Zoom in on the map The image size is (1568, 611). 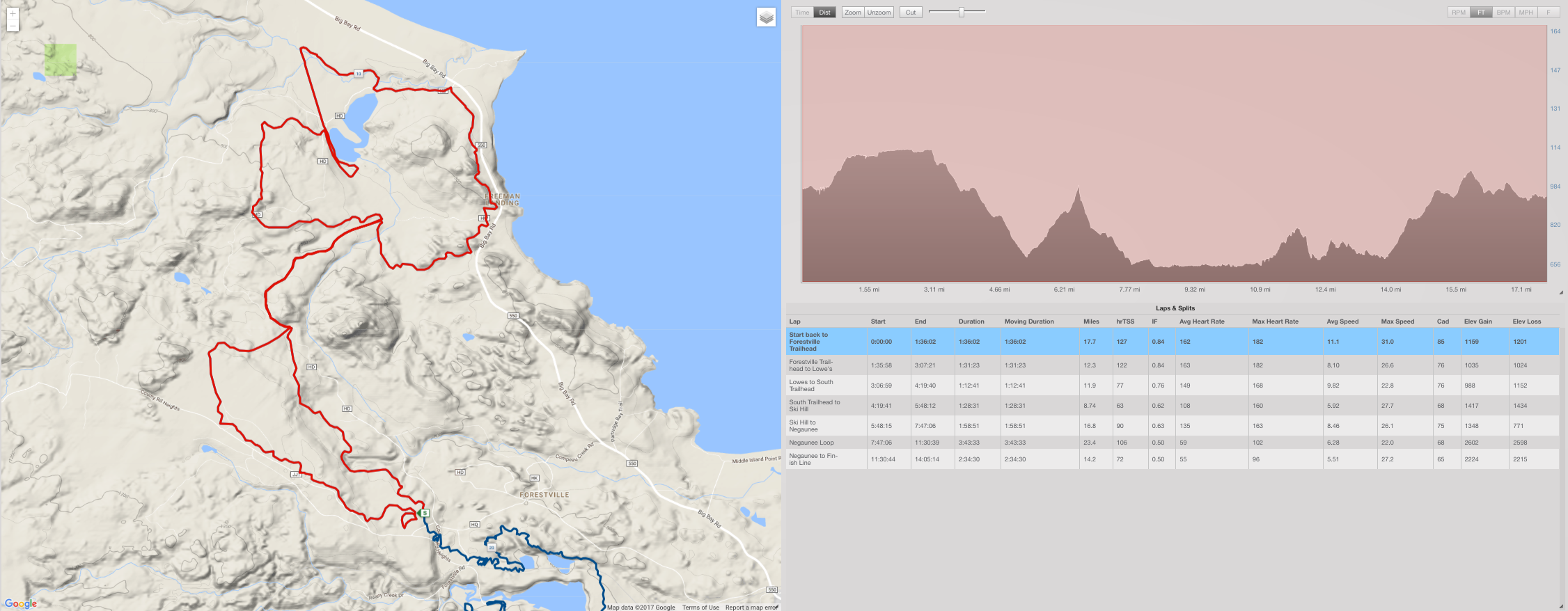13,13
